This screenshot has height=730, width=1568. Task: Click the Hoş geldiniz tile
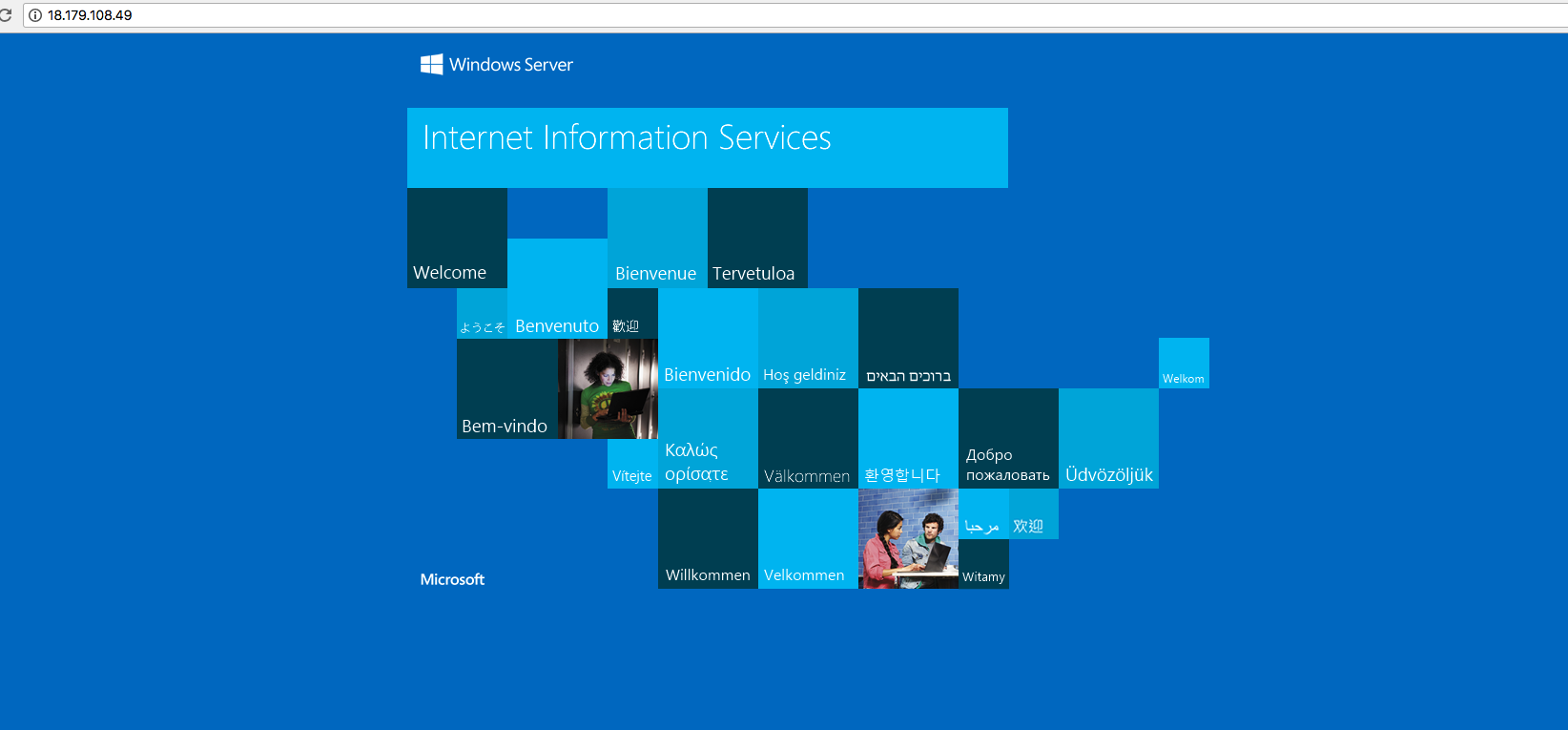(808, 338)
